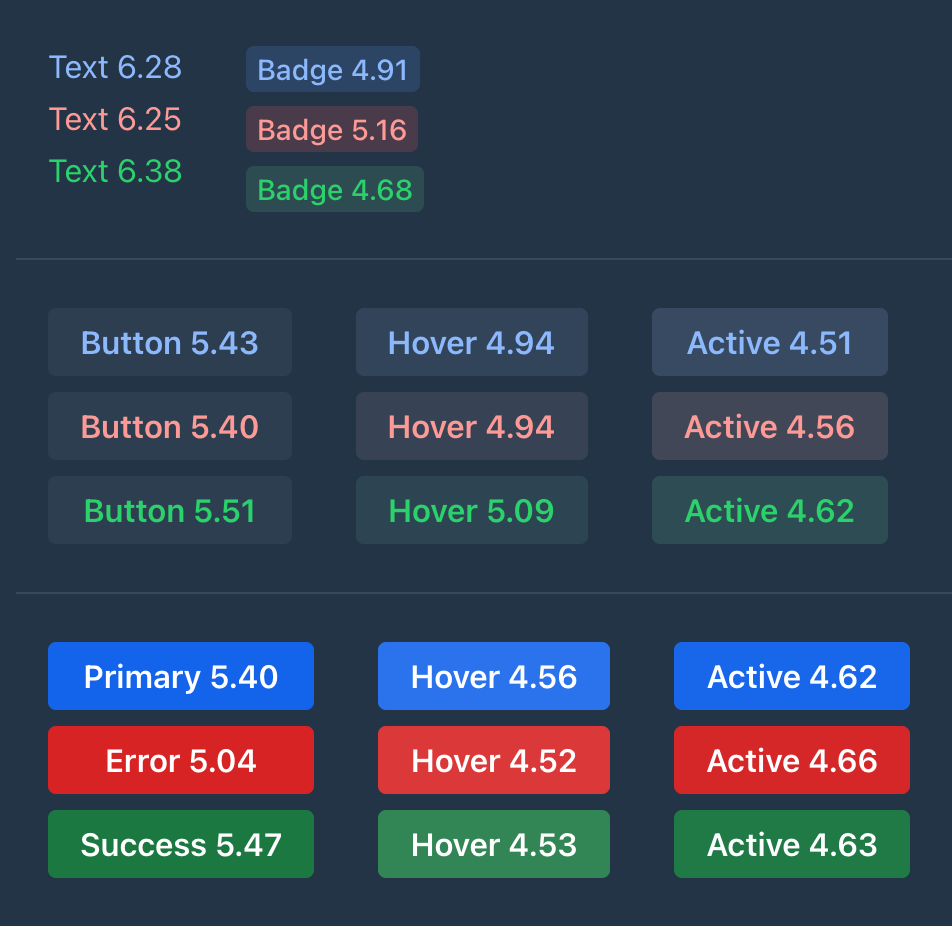Viewport: 952px width, 926px height.
Task: Select the 'Button 5.51' green button
Action: point(169,510)
